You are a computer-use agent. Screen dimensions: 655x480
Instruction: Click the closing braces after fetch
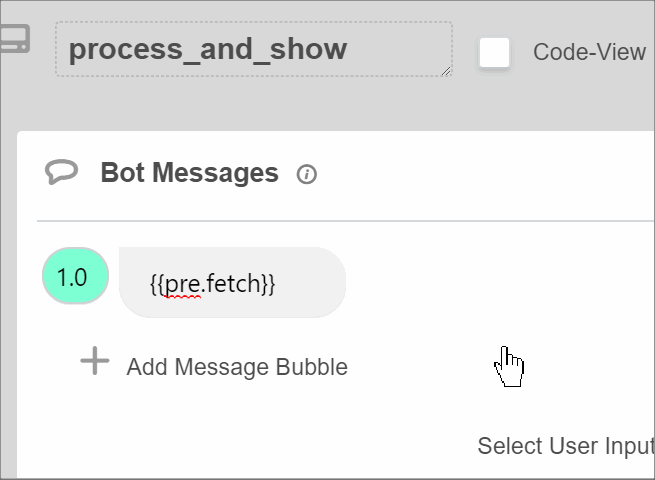(x=269, y=284)
